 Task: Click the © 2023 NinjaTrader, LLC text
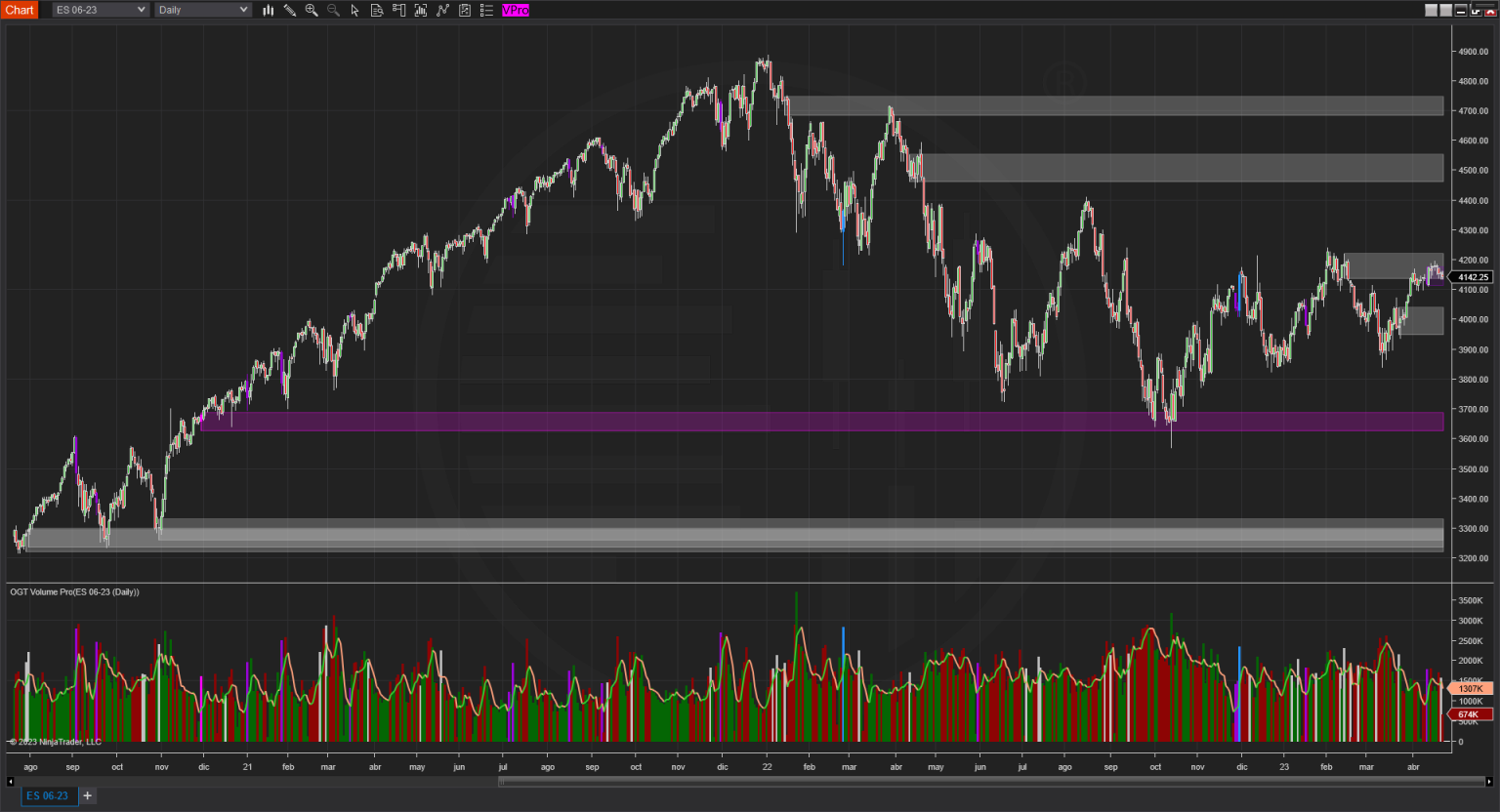[x=56, y=742]
